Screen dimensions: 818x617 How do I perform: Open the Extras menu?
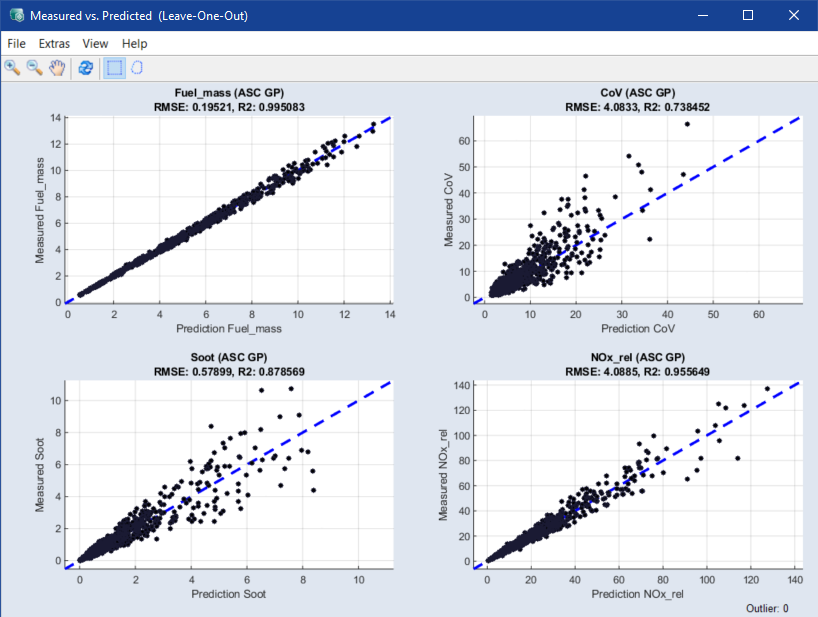pyautogui.click(x=54, y=43)
